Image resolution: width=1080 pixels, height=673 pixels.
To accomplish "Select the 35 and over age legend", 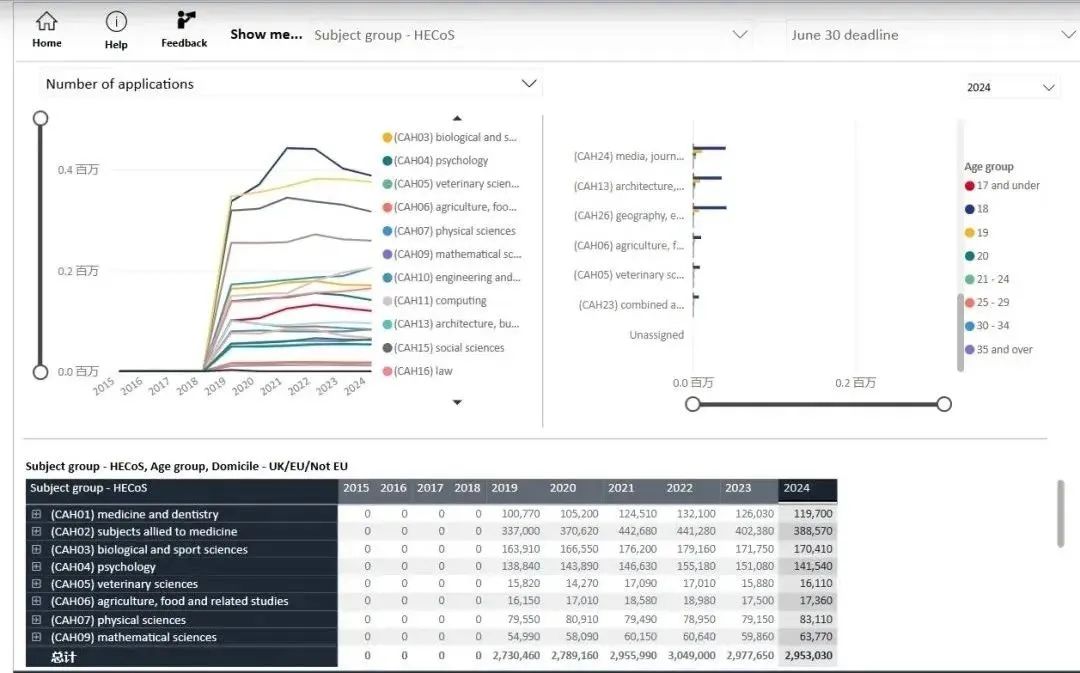I will [999, 349].
